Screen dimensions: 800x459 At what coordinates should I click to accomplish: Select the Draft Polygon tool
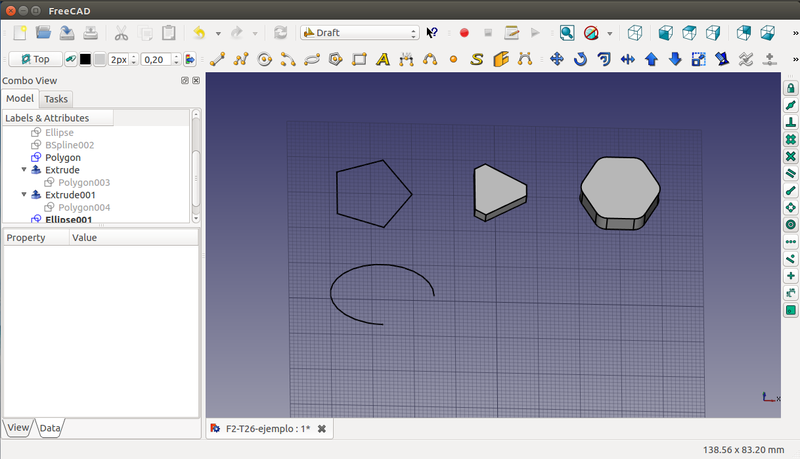[x=335, y=59]
